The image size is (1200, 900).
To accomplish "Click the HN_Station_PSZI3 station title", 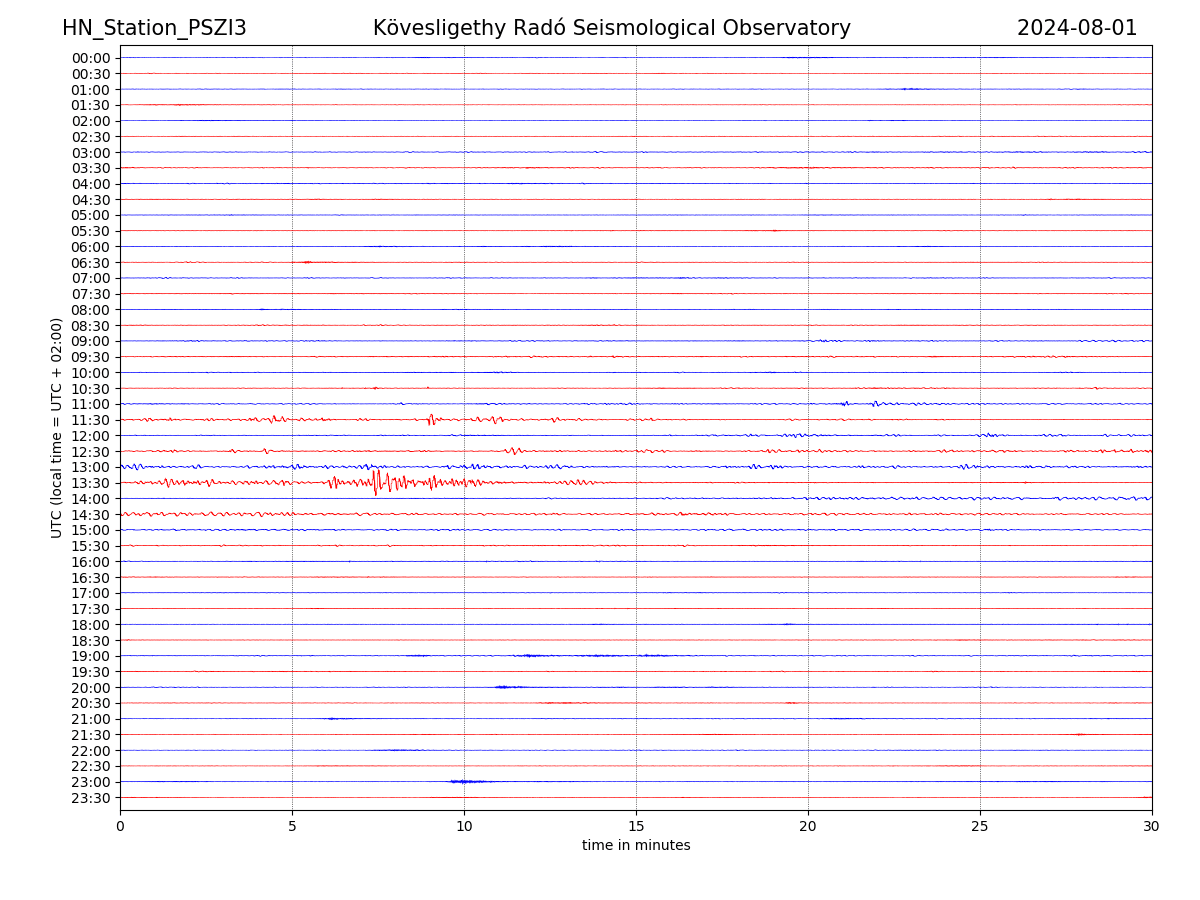I will click(154, 28).
